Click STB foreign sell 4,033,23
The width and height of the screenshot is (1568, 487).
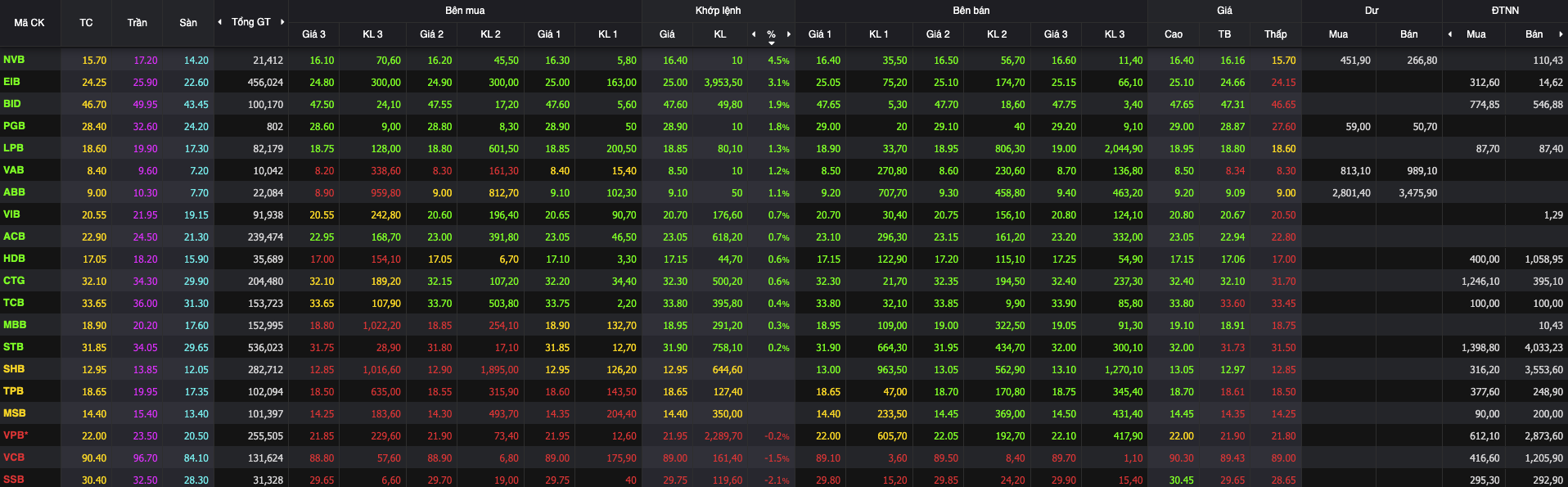(1543, 348)
